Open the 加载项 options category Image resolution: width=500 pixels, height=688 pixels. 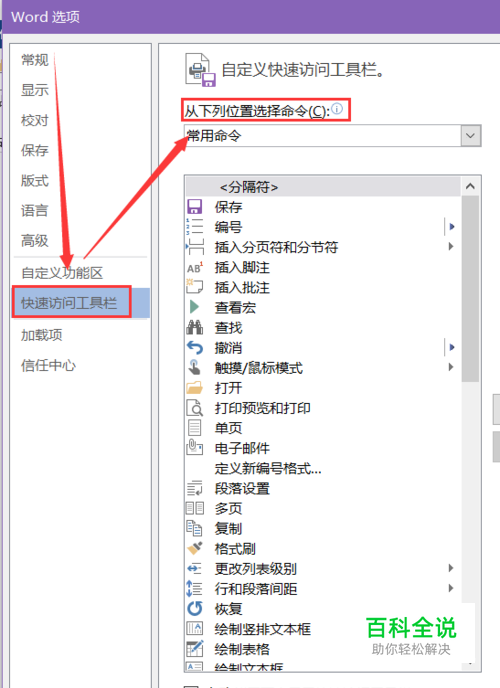[42, 335]
